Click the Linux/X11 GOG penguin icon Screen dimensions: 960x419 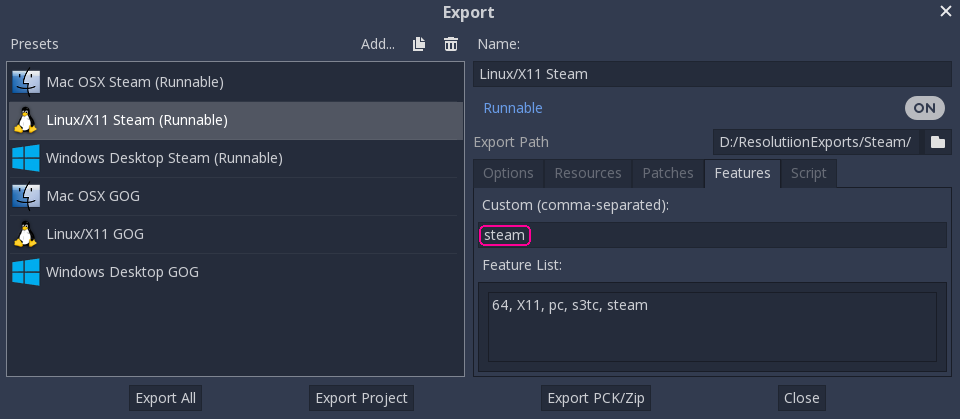click(26, 234)
